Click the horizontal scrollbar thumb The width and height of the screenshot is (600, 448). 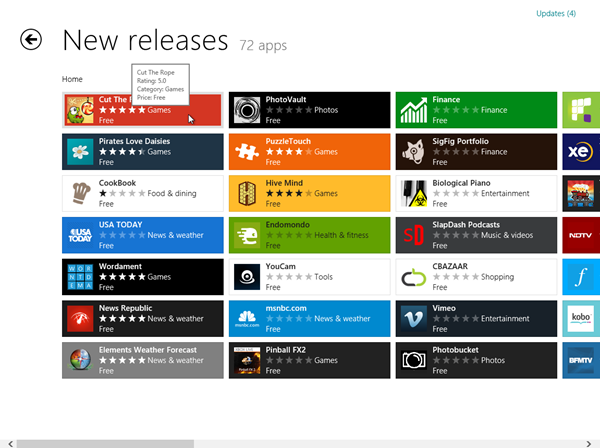click(x=105, y=444)
